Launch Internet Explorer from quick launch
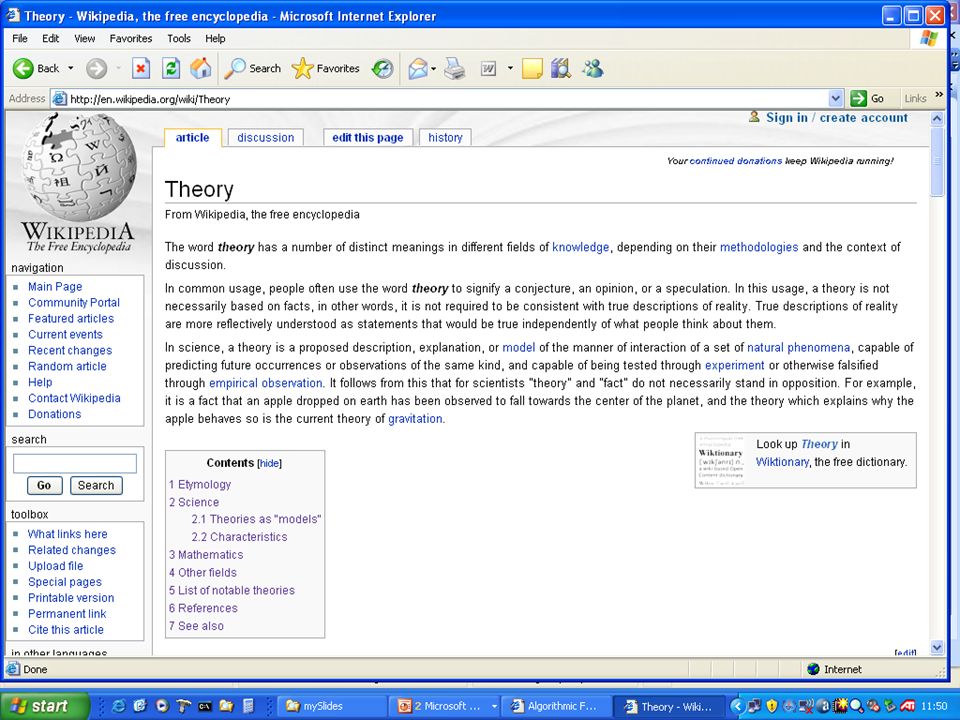960x720 pixels. tap(118, 706)
